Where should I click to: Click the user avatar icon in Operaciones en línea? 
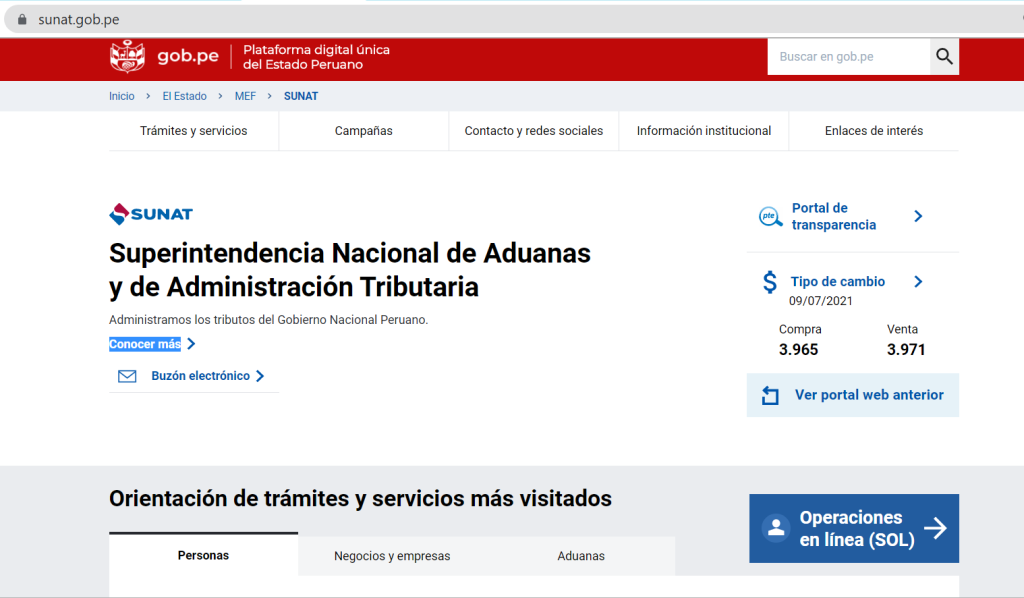[x=775, y=528]
